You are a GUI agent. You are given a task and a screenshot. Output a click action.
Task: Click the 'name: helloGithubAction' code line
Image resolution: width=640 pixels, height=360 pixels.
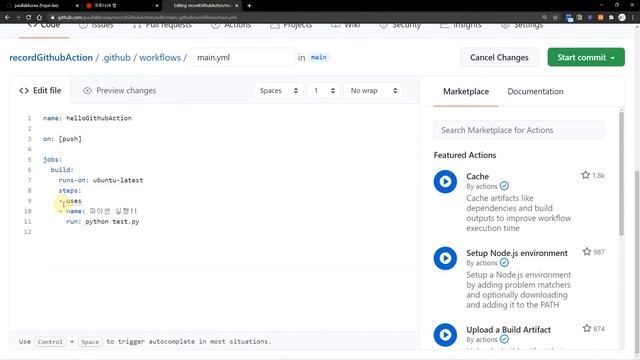(x=87, y=118)
